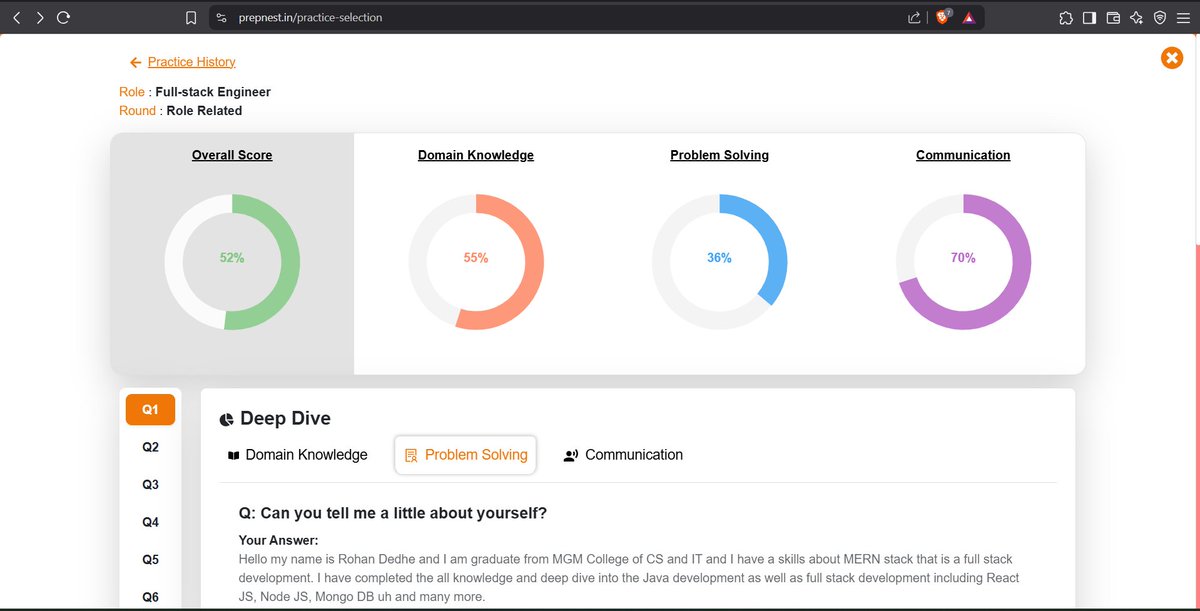Image resolution: width=1200 pixels, height=611 pixels.
Task: Switch to Problem Solving deep dive tab
Action: pos(465,455)
